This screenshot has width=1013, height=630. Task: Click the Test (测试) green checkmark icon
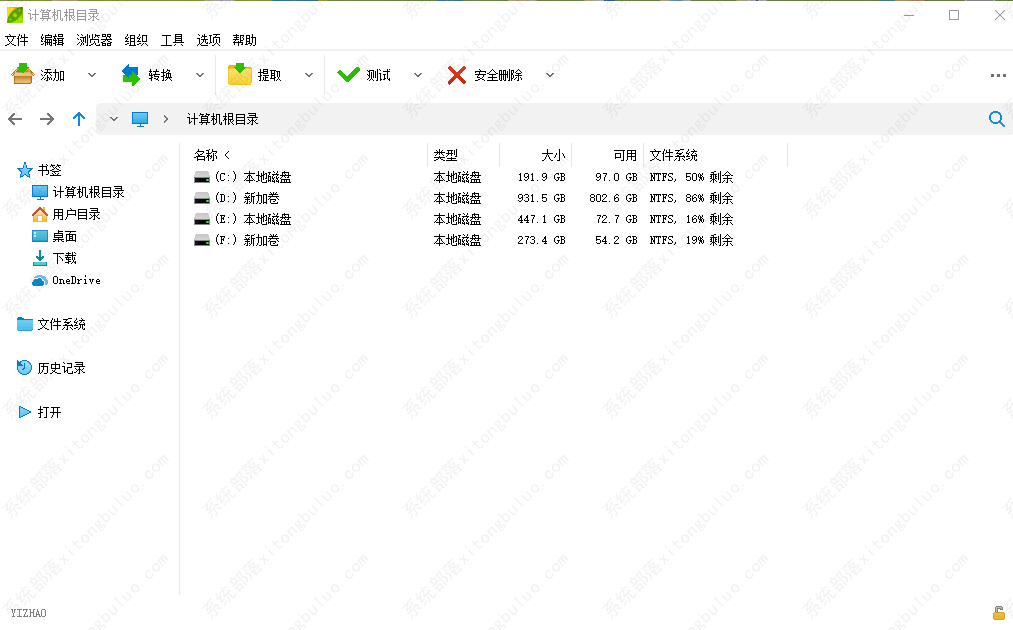(x=348, y=75)
